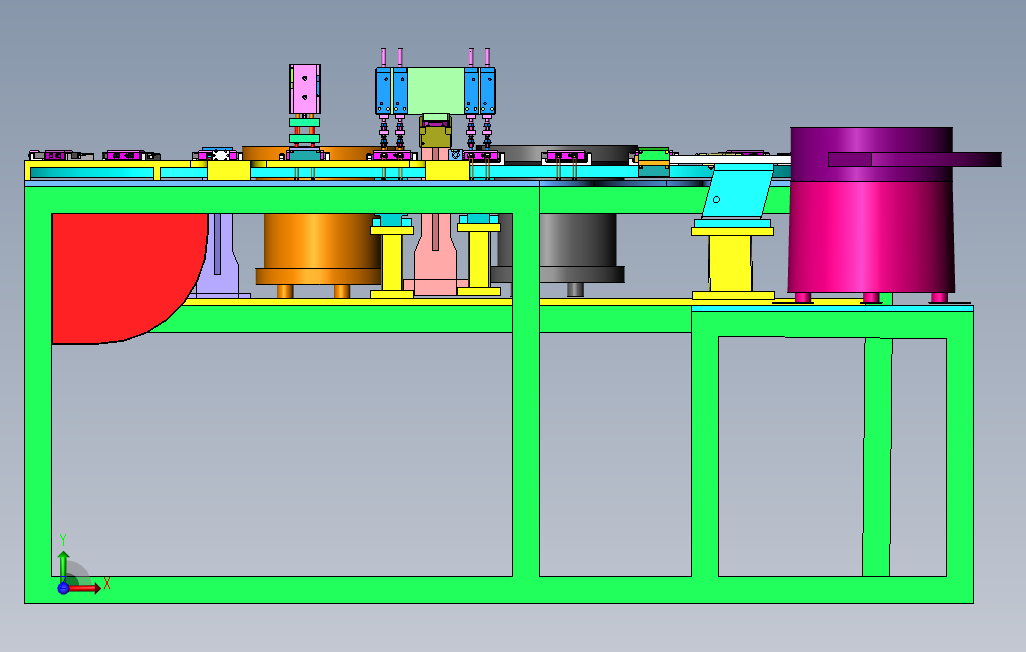Select the light green block between blue cylinders
Viewport: 1026px width, 652px height.
pyautogui.click(x=436, y=90)
